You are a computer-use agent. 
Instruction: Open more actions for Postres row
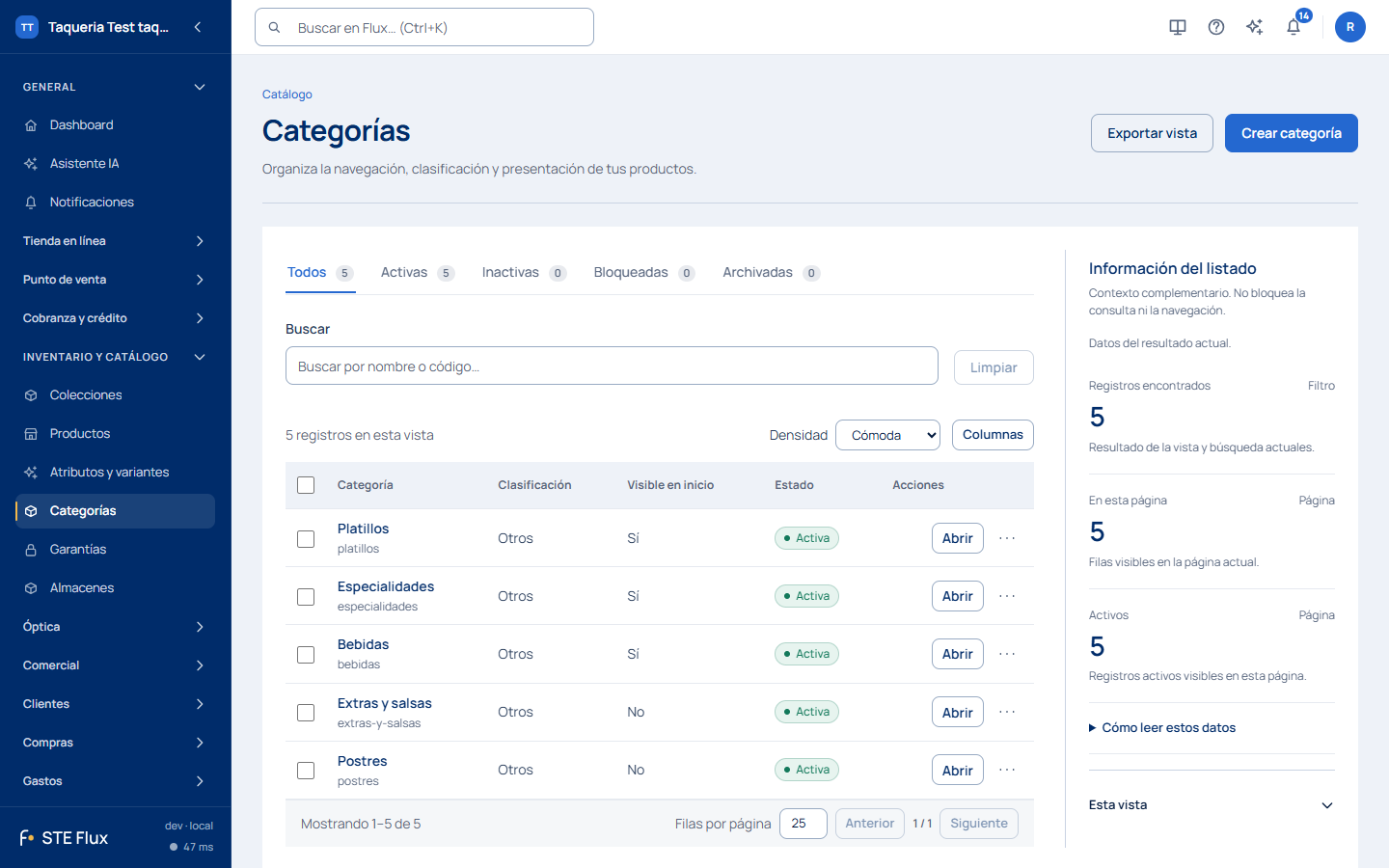click(1007, 770)
